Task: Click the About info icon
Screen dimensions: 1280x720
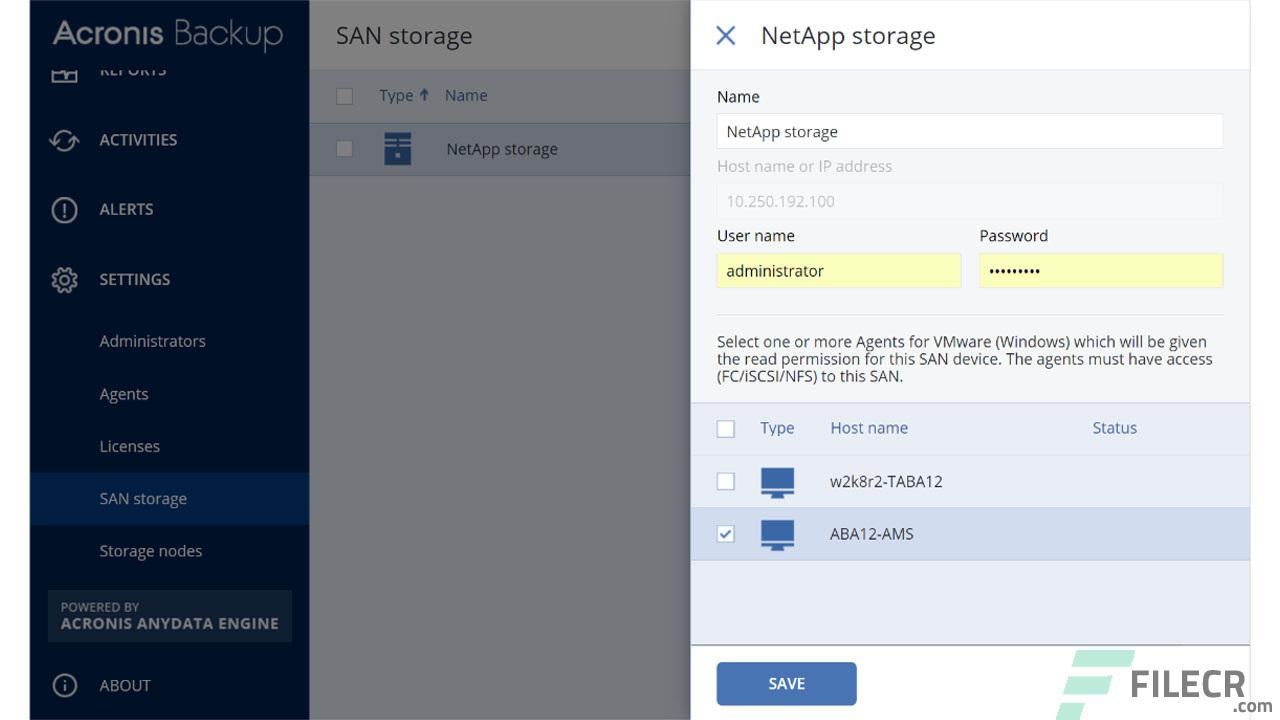Action: [64, 686]
